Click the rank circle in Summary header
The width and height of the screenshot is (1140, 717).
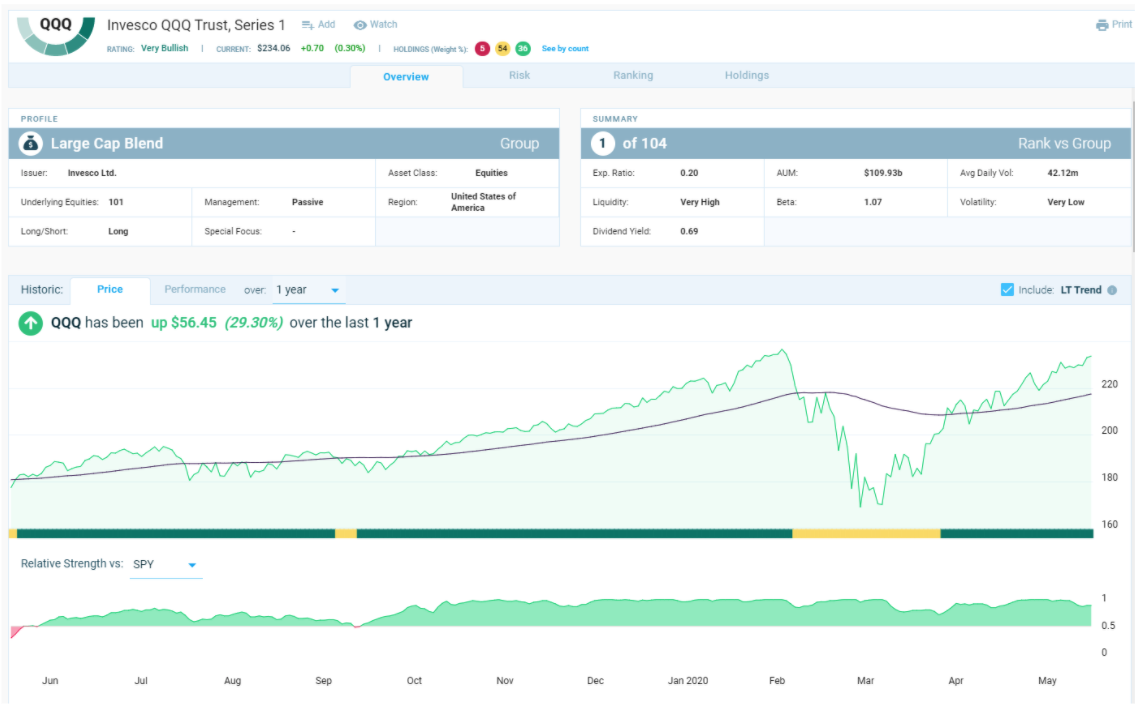click(x=602, y=143)
